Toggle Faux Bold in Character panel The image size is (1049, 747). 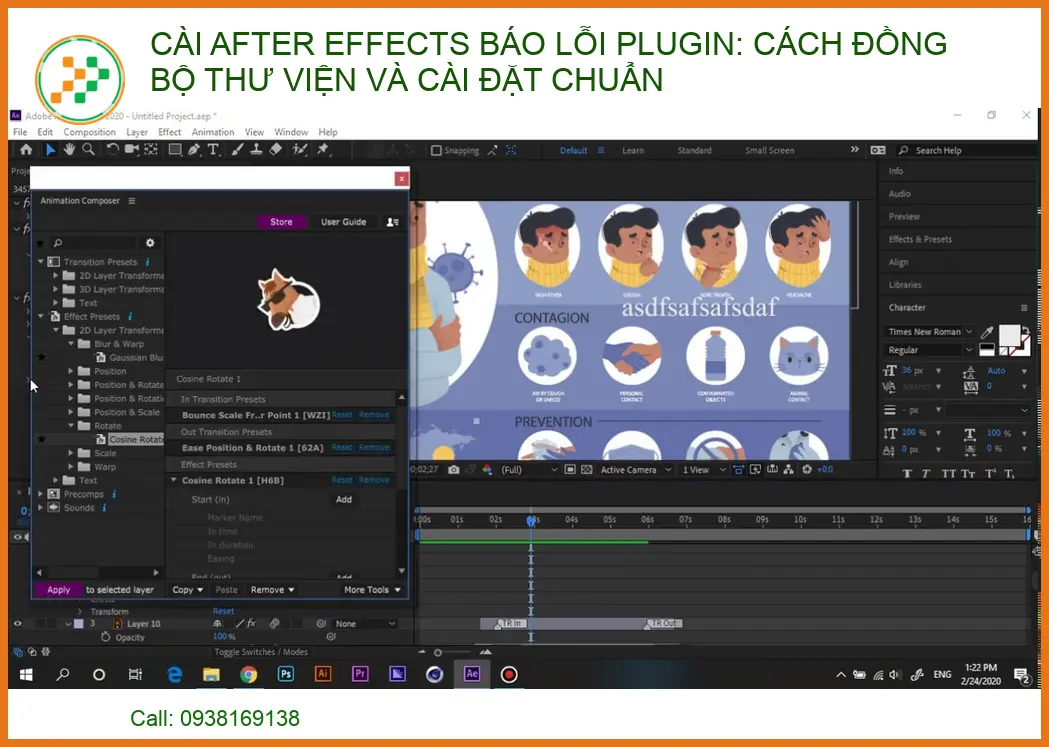coord(907,474)
